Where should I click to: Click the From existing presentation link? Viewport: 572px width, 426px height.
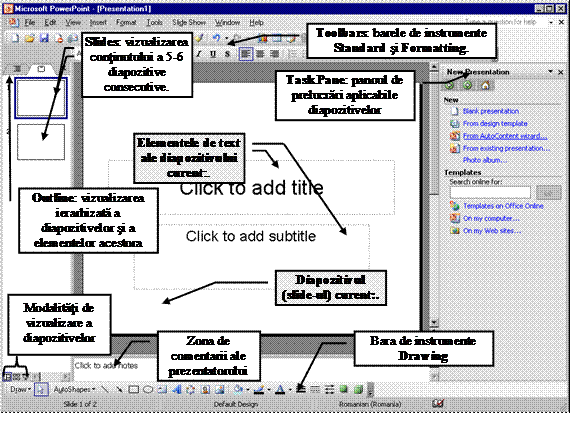[506, 148]
